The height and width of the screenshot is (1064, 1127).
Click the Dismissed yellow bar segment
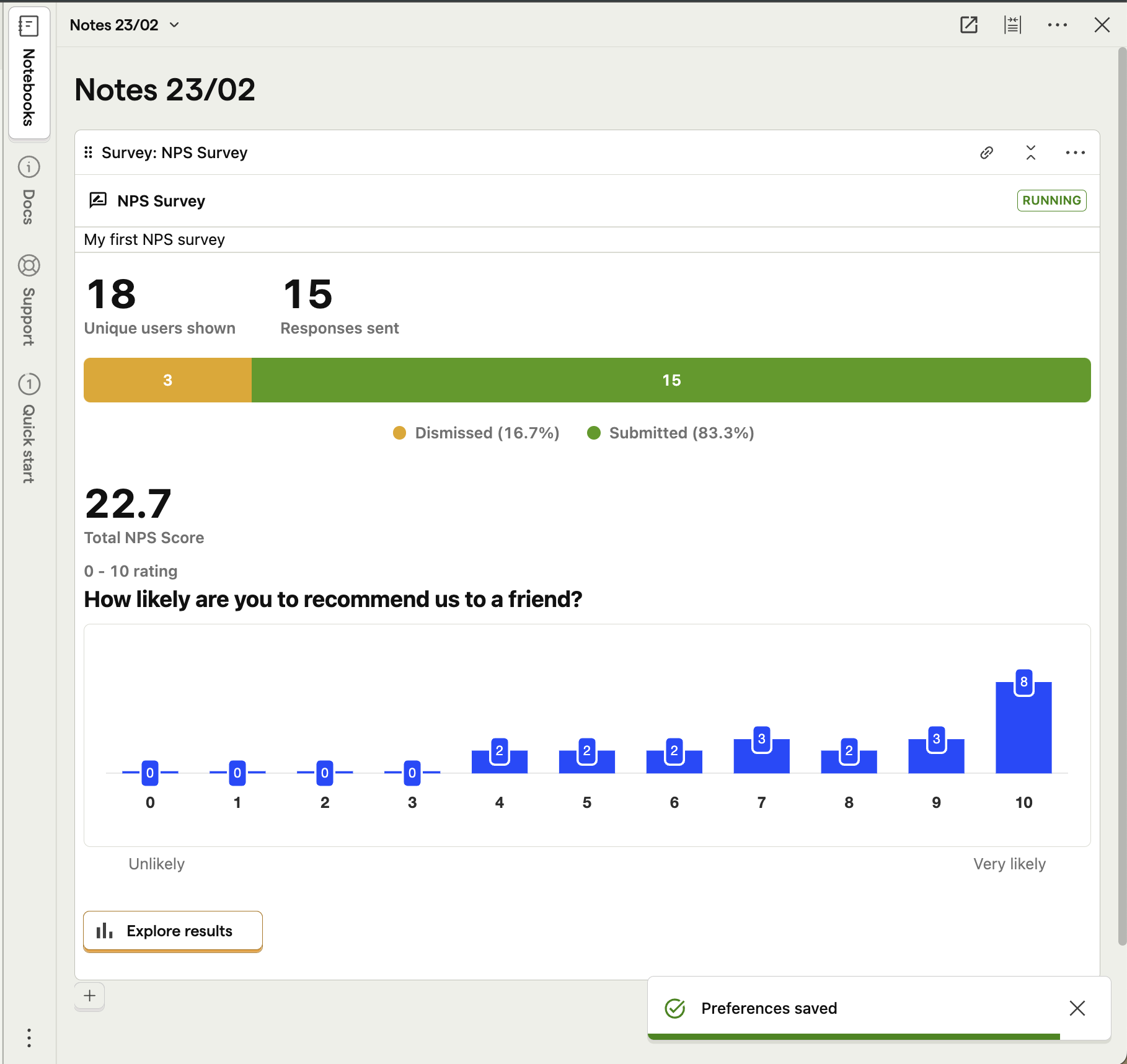point(167,380)
